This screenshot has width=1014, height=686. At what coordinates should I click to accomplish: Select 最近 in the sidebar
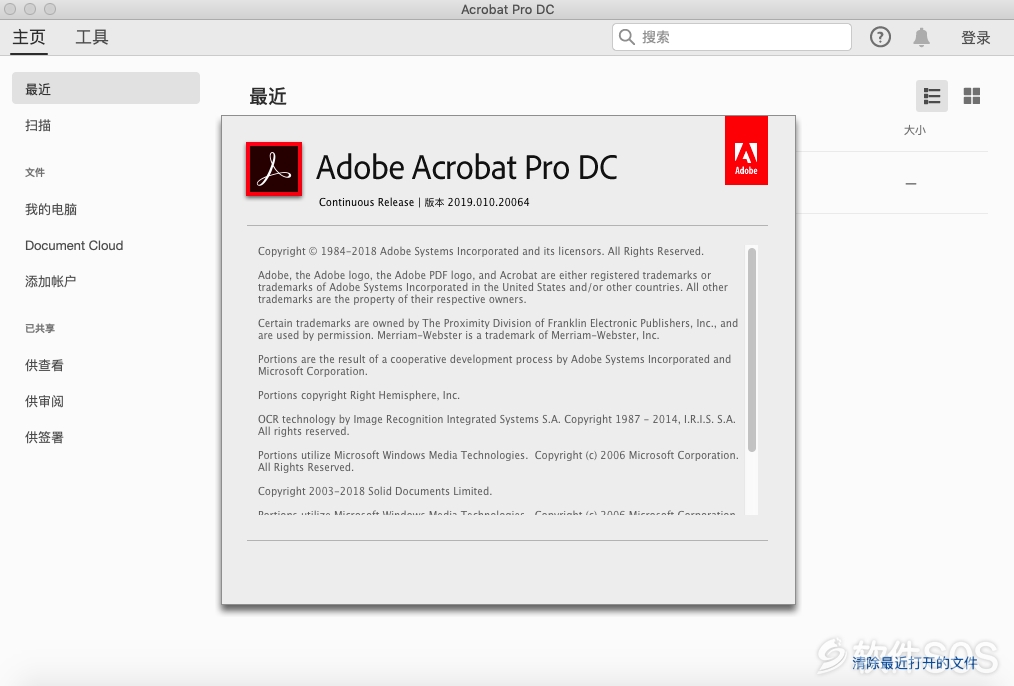106,89
